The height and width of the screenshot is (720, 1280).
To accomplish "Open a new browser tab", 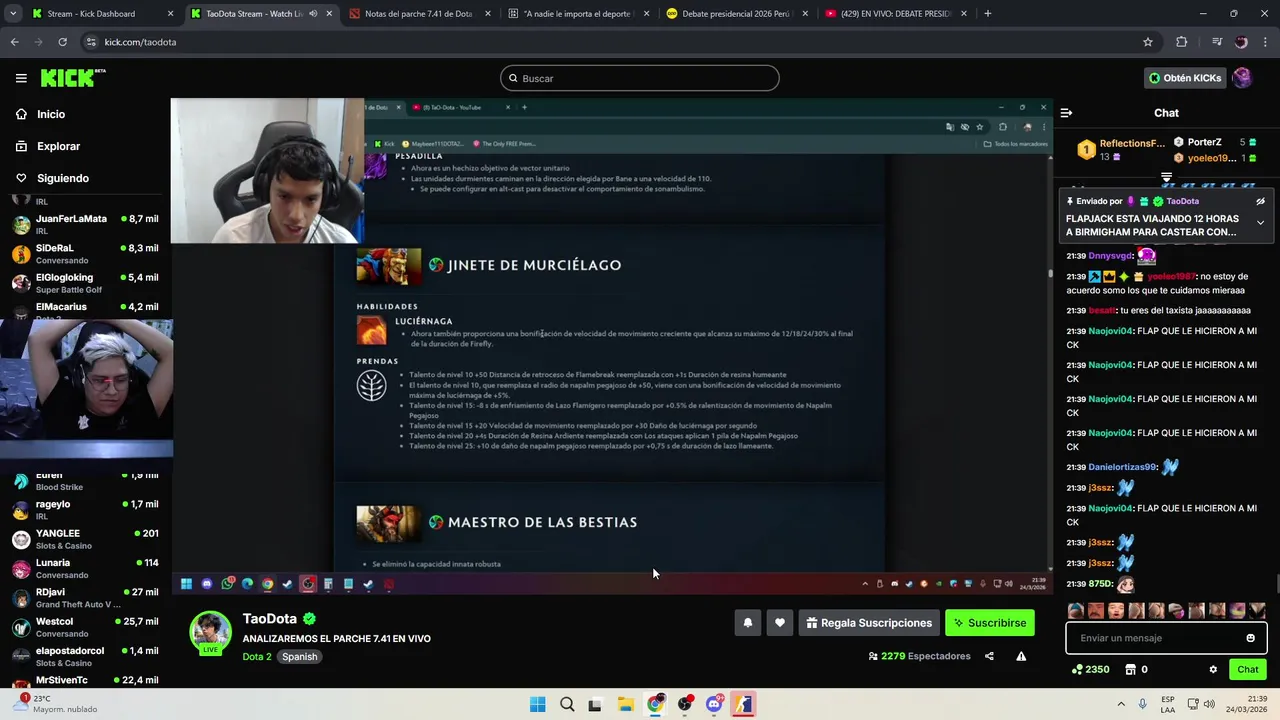I will point(987,14).
